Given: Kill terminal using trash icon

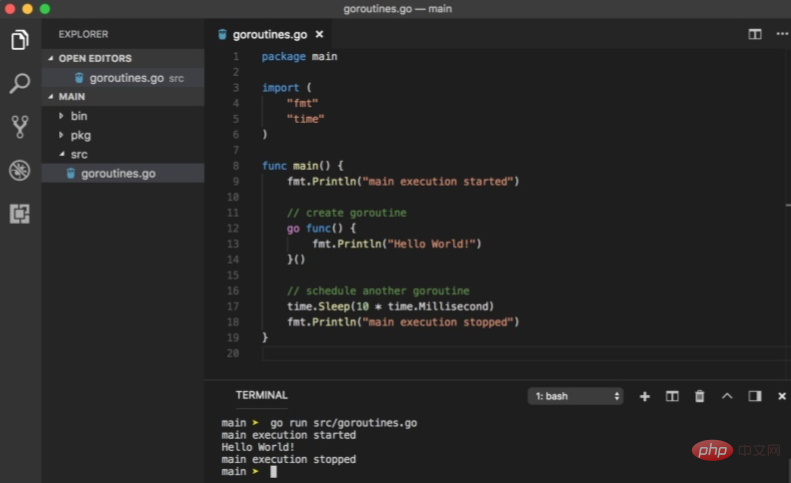Looking at the screenshot, I should [x=700, y=396].
